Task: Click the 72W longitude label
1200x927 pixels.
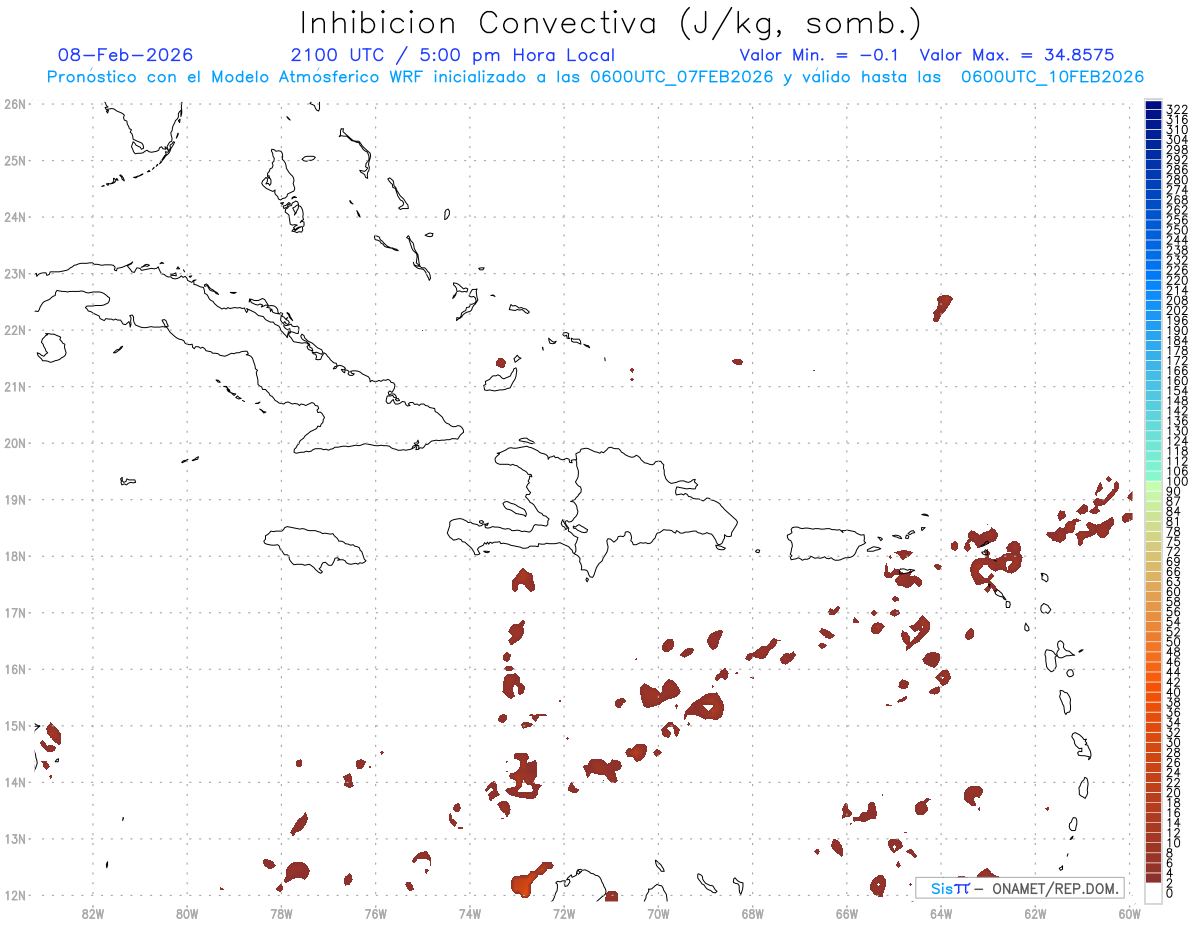Action: [x=564, y=912]
